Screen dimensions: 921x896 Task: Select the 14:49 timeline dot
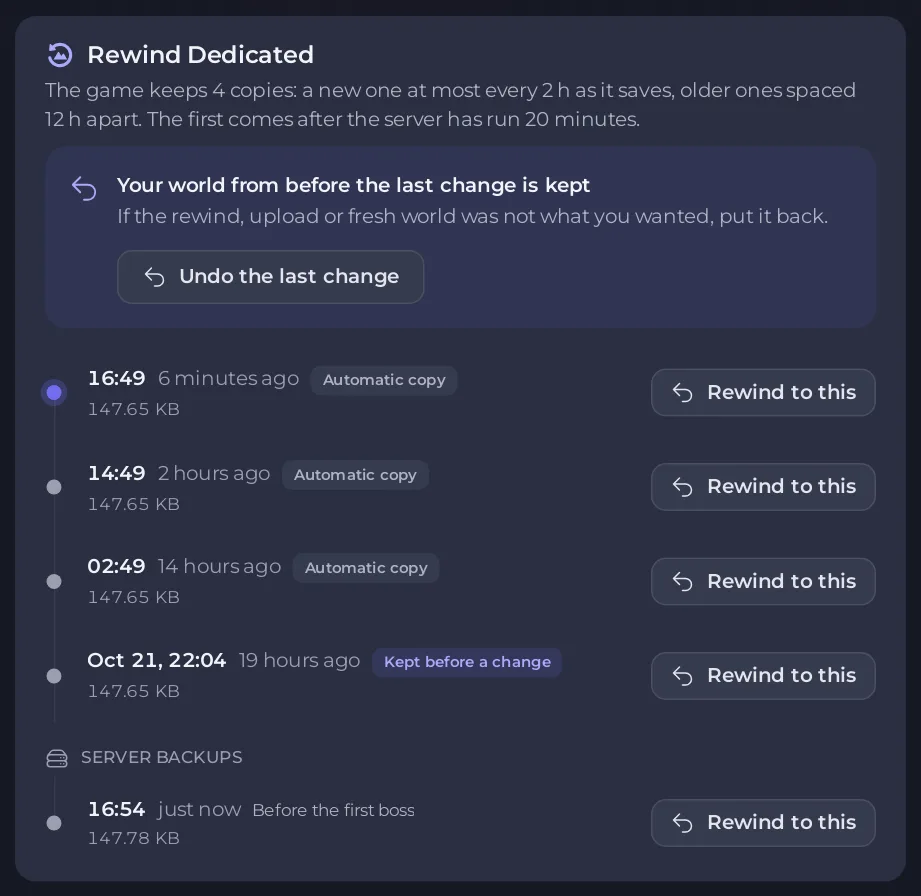coord(54,487)
